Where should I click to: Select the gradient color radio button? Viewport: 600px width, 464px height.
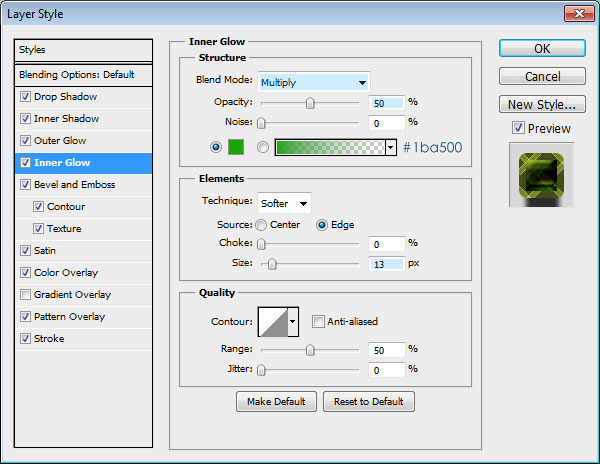coord(263,147)
